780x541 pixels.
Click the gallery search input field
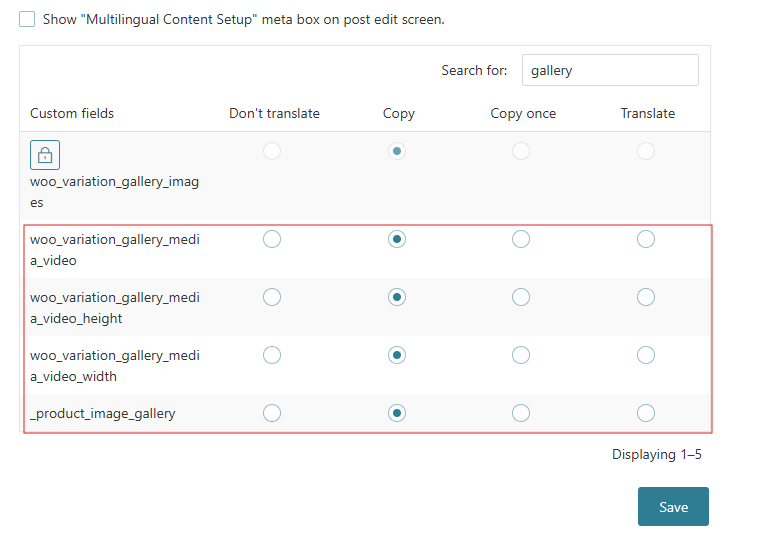[x=609, y=70]
